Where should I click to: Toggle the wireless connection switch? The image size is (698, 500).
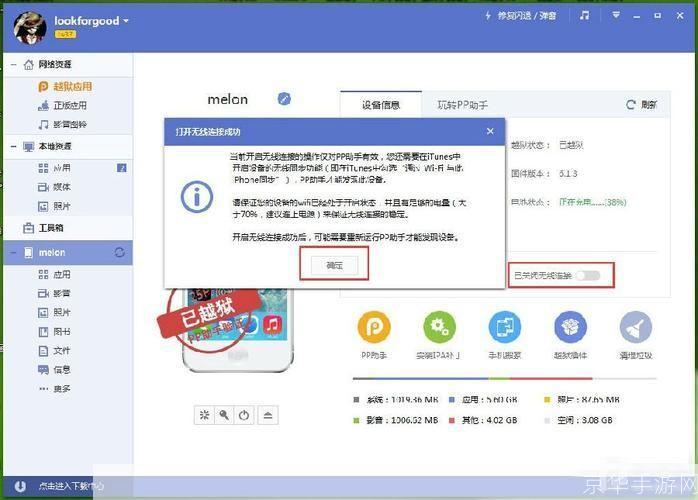(588, 276)
